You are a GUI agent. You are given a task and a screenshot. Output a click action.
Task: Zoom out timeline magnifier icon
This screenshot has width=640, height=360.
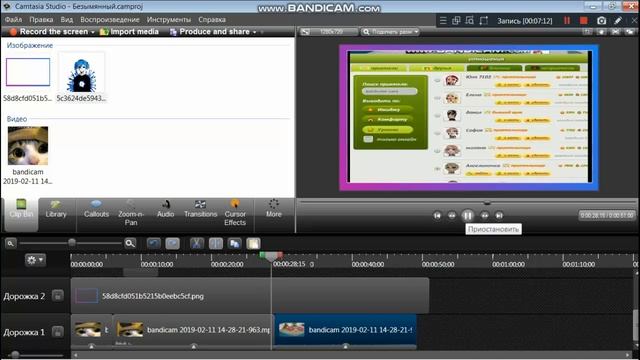click(11, 243)
